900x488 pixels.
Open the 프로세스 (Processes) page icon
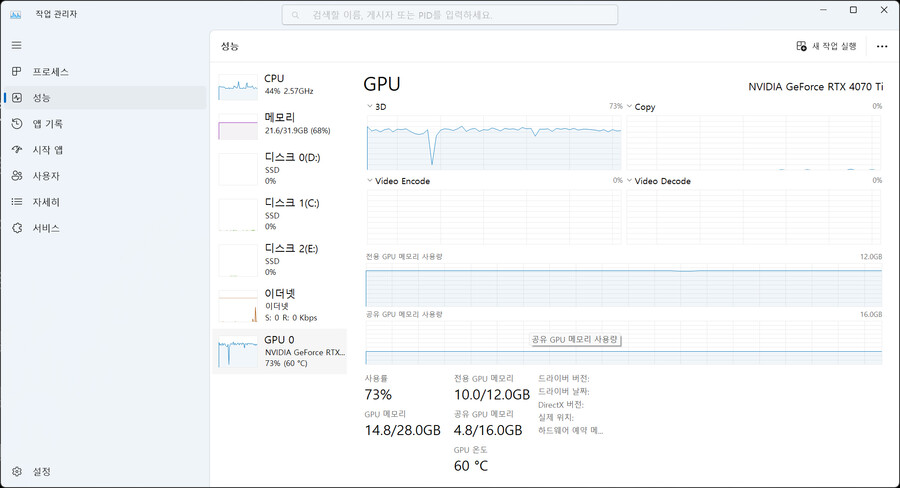(16, 72)
